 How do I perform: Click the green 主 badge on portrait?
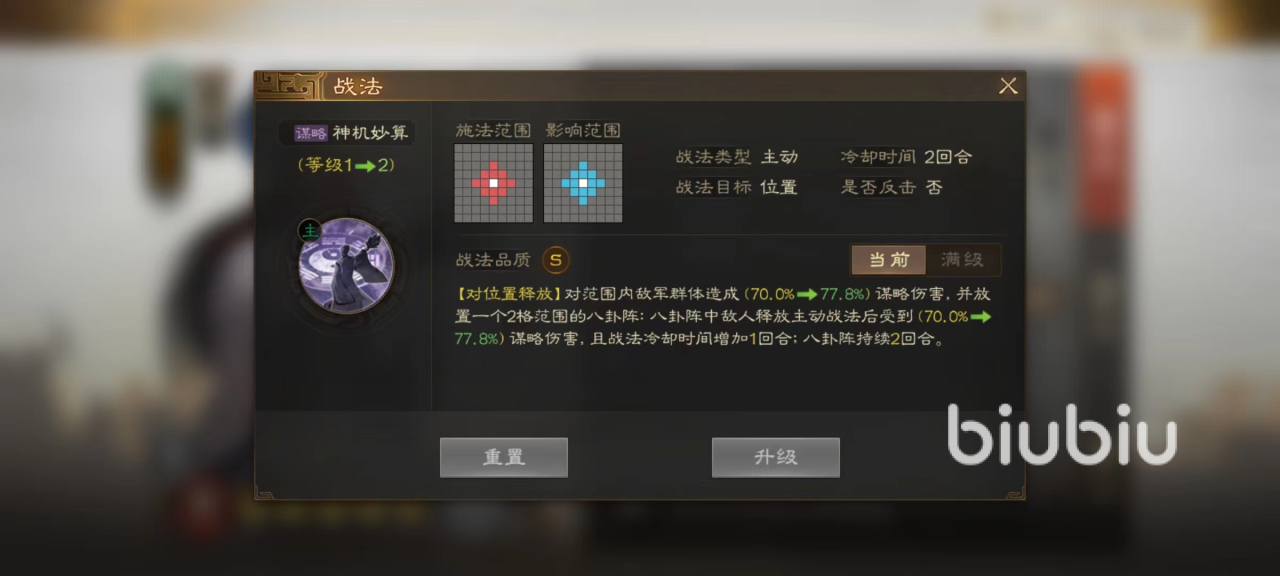tap(309, 232)
